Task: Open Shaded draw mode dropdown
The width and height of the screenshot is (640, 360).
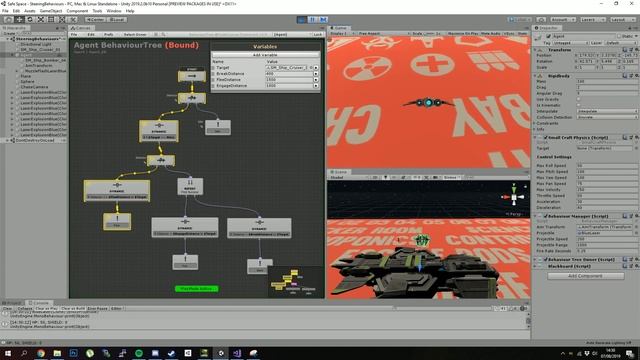Action: (x=349, y=178)
